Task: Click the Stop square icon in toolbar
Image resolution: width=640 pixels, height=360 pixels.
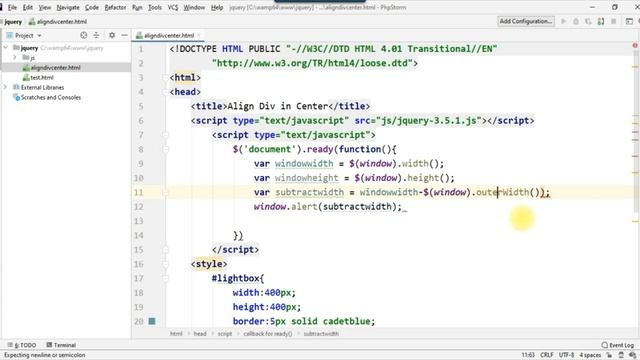Action: point(613,21)
